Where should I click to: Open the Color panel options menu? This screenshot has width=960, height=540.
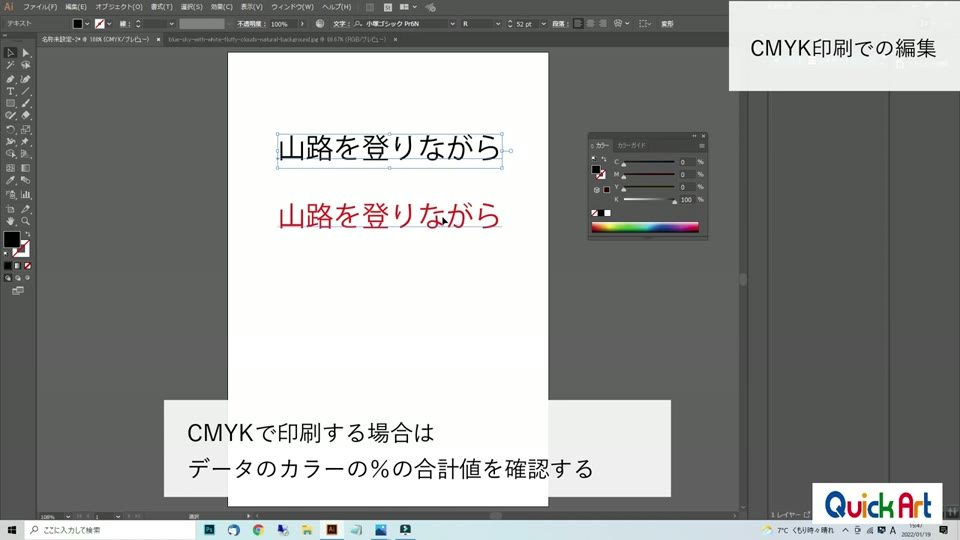coord(702,146)
